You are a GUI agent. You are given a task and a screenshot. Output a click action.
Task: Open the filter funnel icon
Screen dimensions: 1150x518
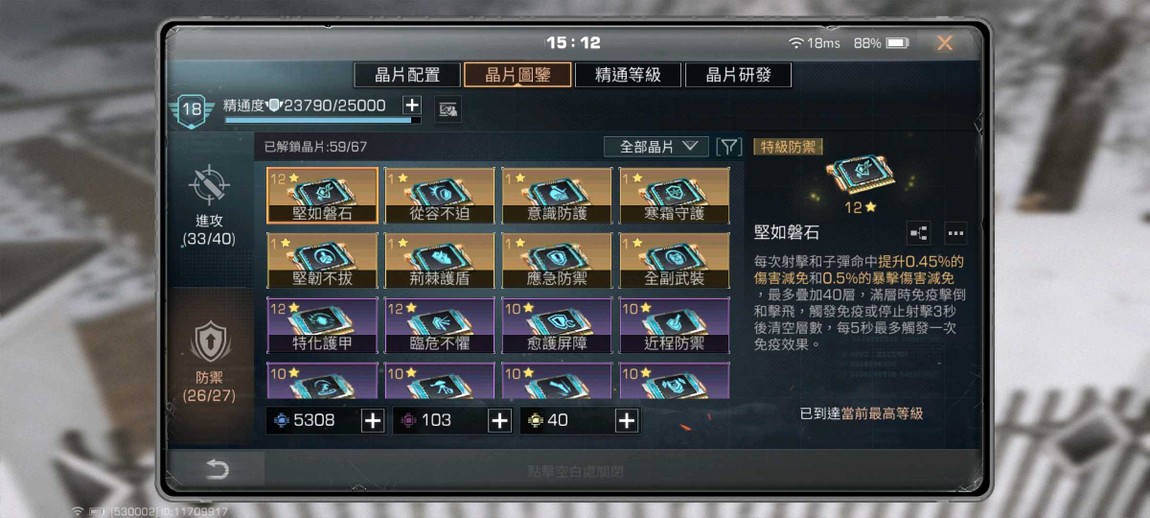click(x=728, y=147)
